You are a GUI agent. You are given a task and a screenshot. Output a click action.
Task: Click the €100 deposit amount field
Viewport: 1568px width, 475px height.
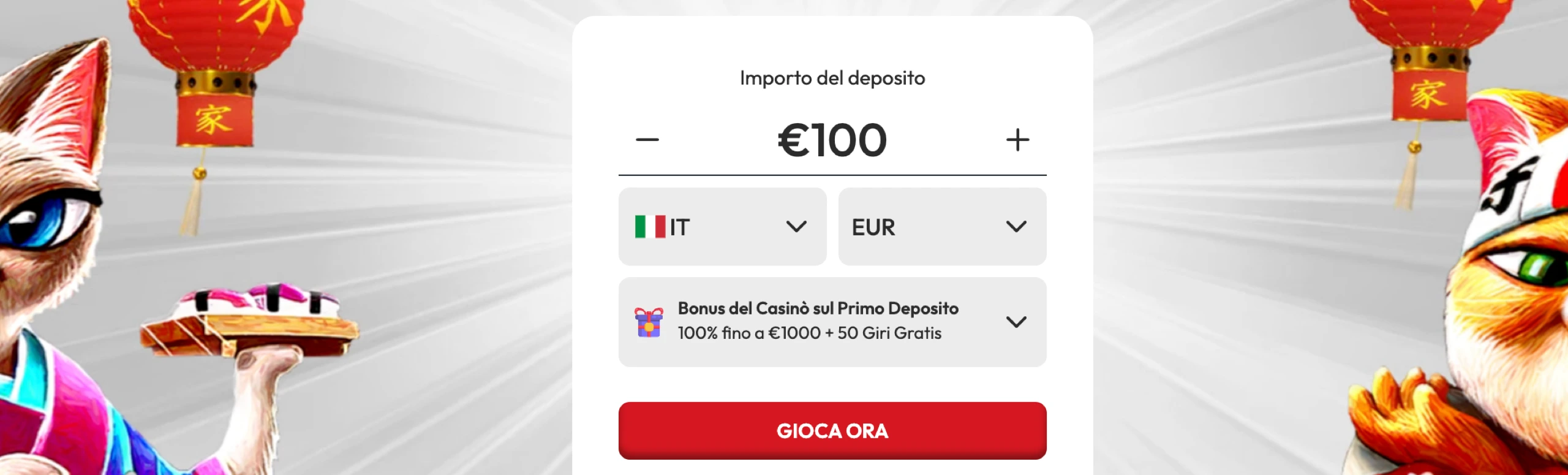click(832, 140)
